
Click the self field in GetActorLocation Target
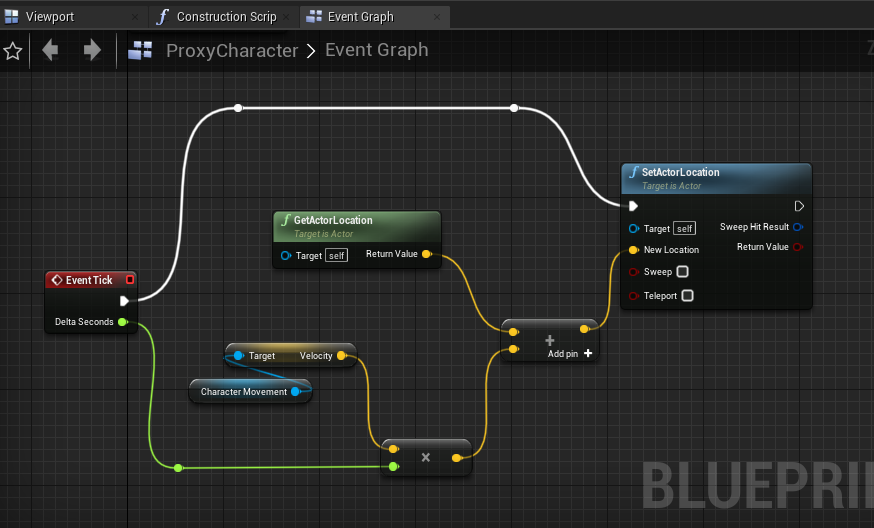pyautogui.click(x=336, y=255)
